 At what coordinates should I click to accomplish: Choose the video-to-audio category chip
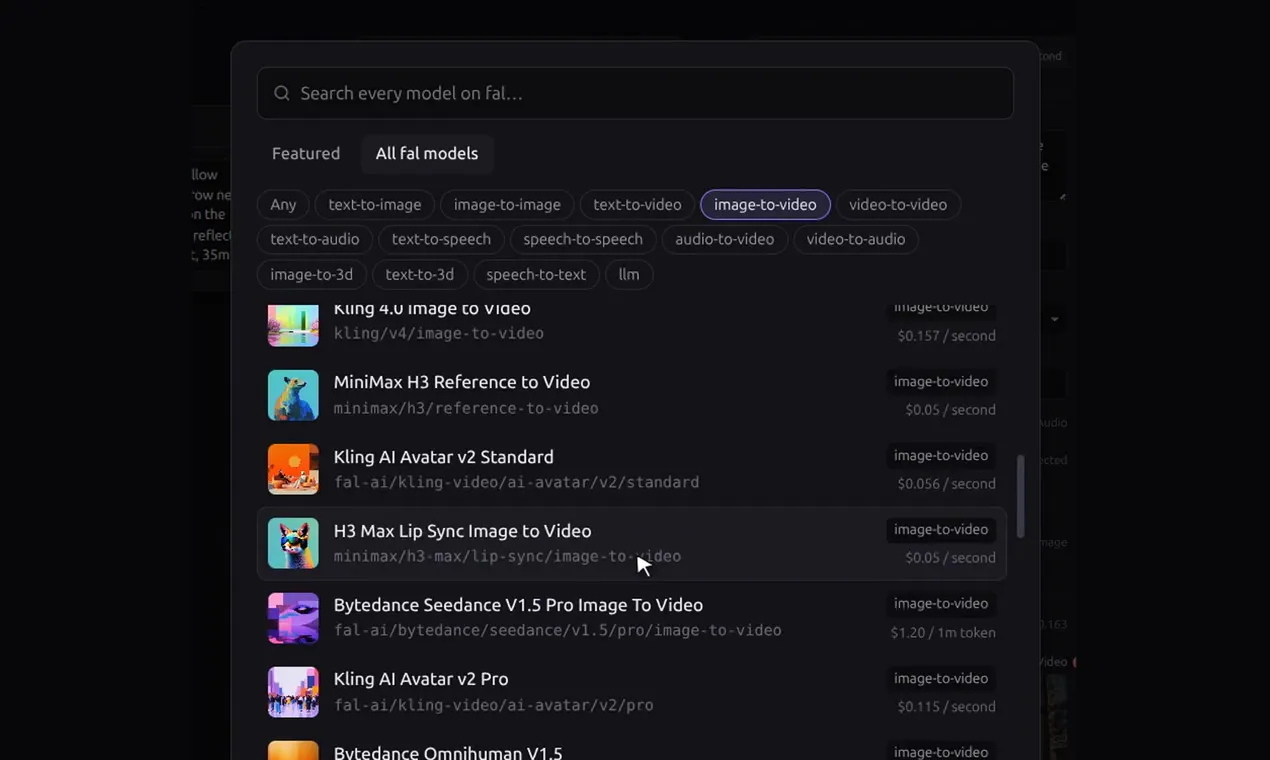click(x=856, y=239)
